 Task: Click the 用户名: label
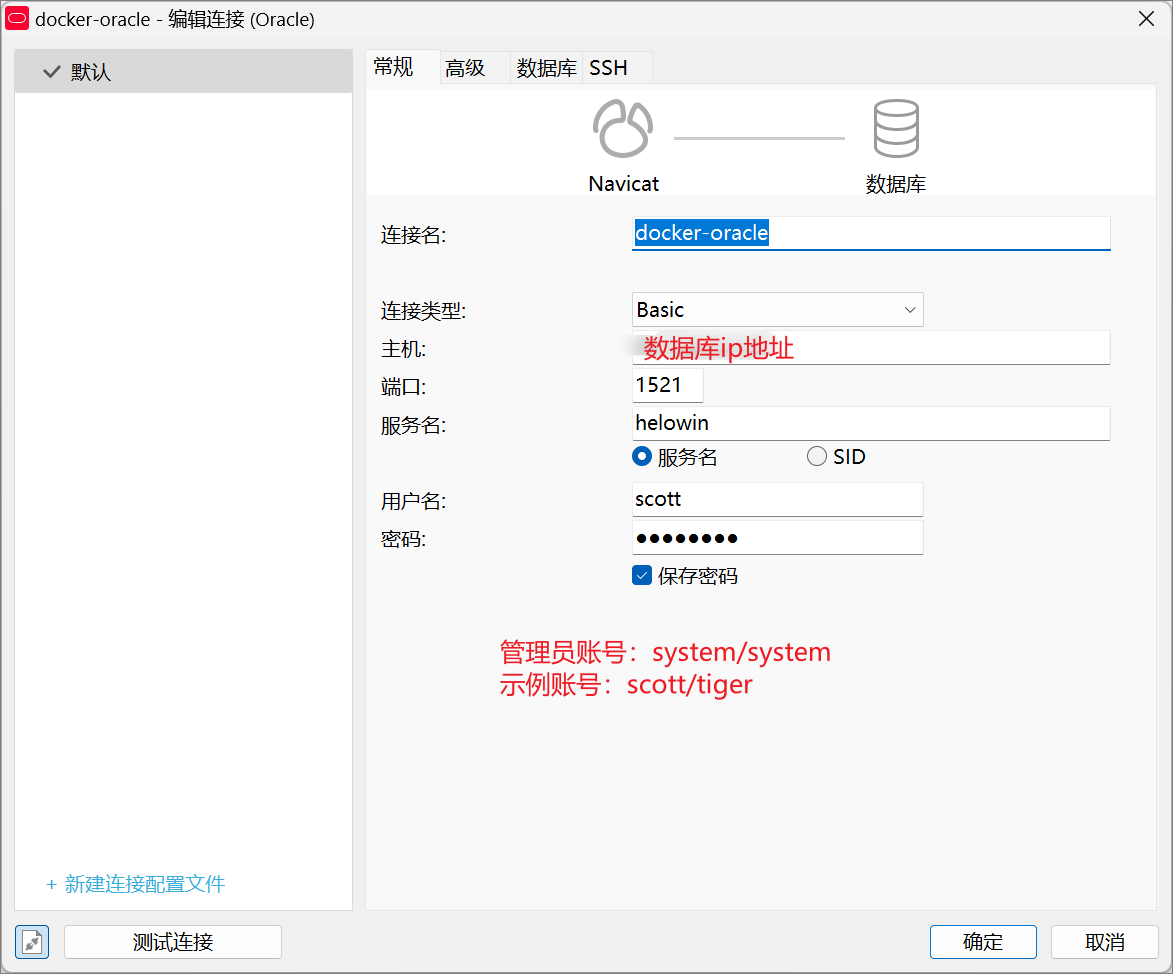[413, 500]
